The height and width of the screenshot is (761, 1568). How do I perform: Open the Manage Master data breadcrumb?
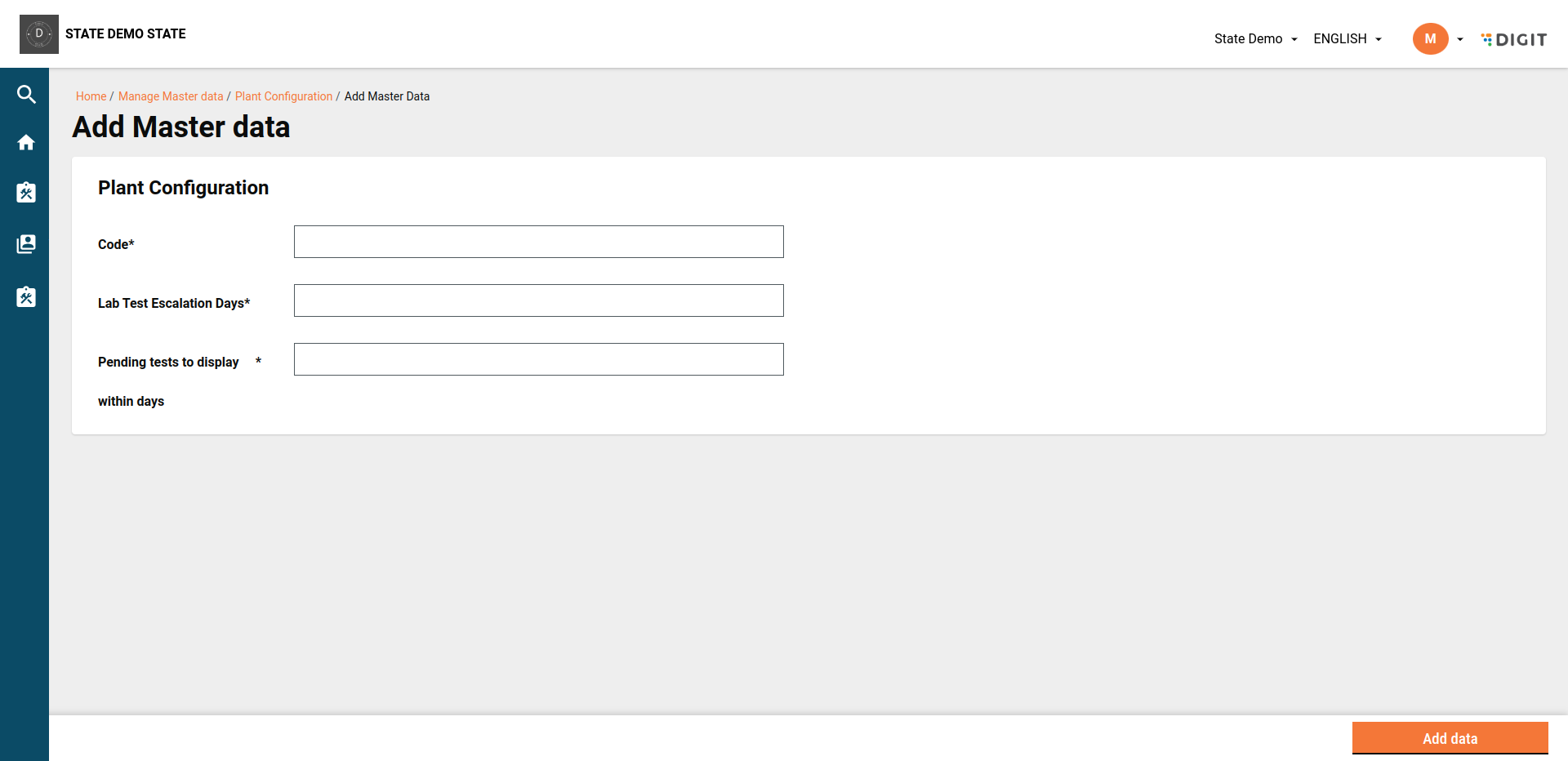(171, 96)
